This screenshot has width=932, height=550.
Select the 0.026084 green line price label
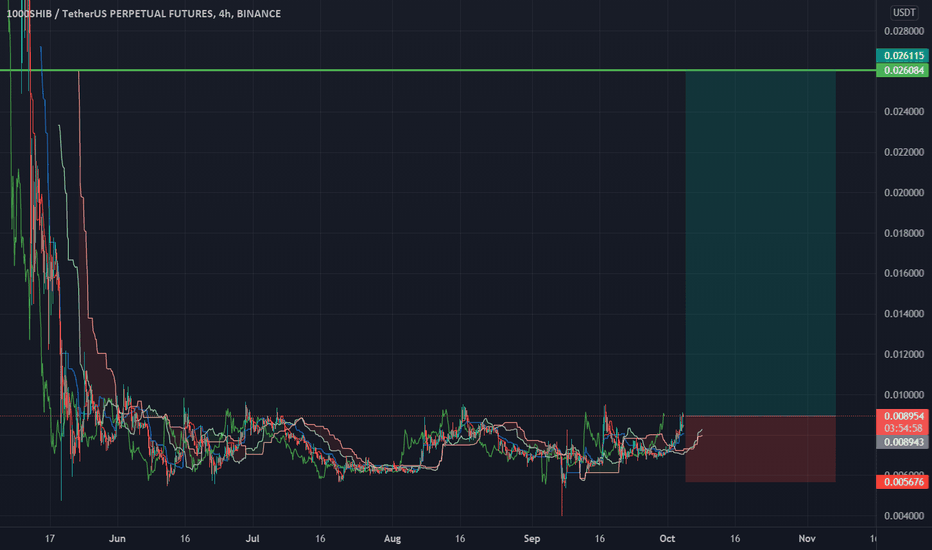902,70
